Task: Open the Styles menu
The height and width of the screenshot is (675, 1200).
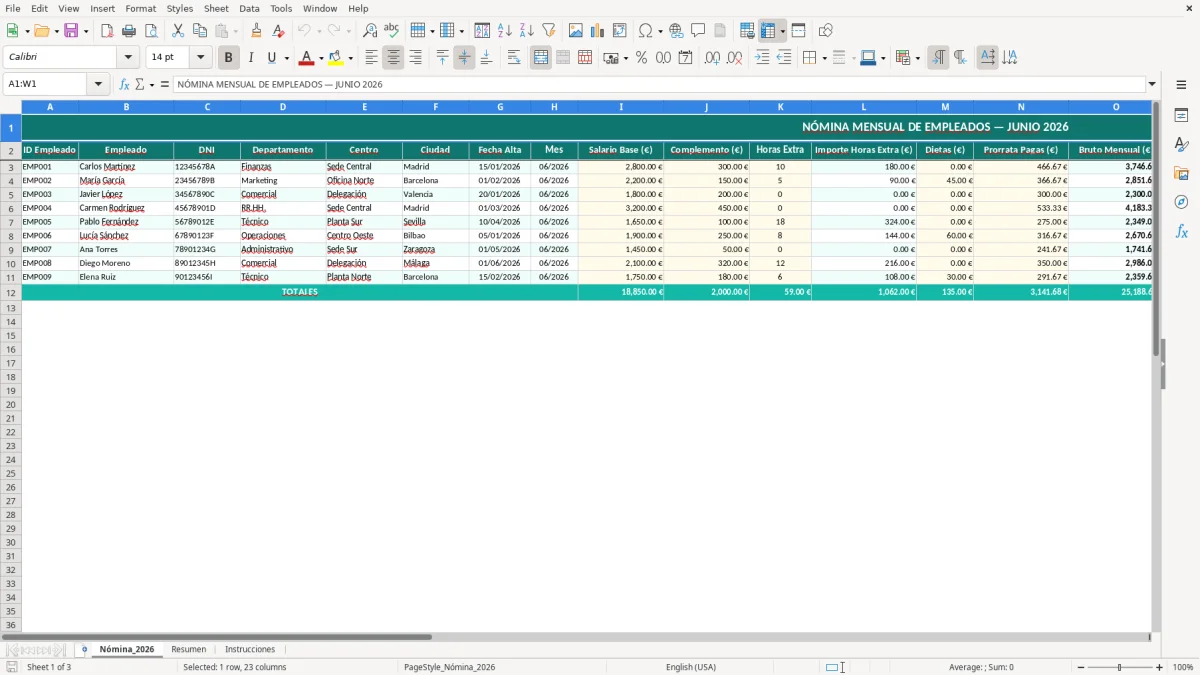Action: point(180,8)
